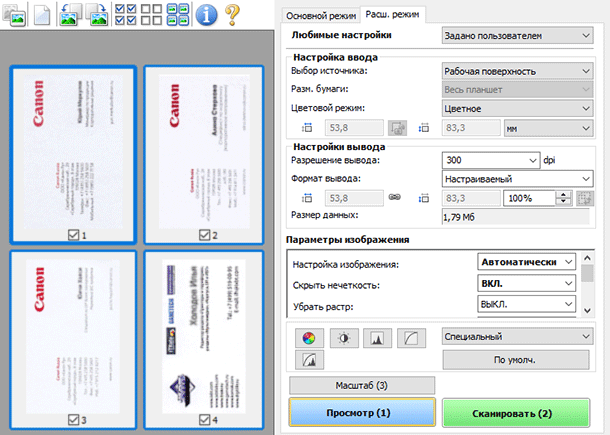This screenshot has height=435, width=610.
Task: Switch to Основной режим tab
Action: coord(321,16)
